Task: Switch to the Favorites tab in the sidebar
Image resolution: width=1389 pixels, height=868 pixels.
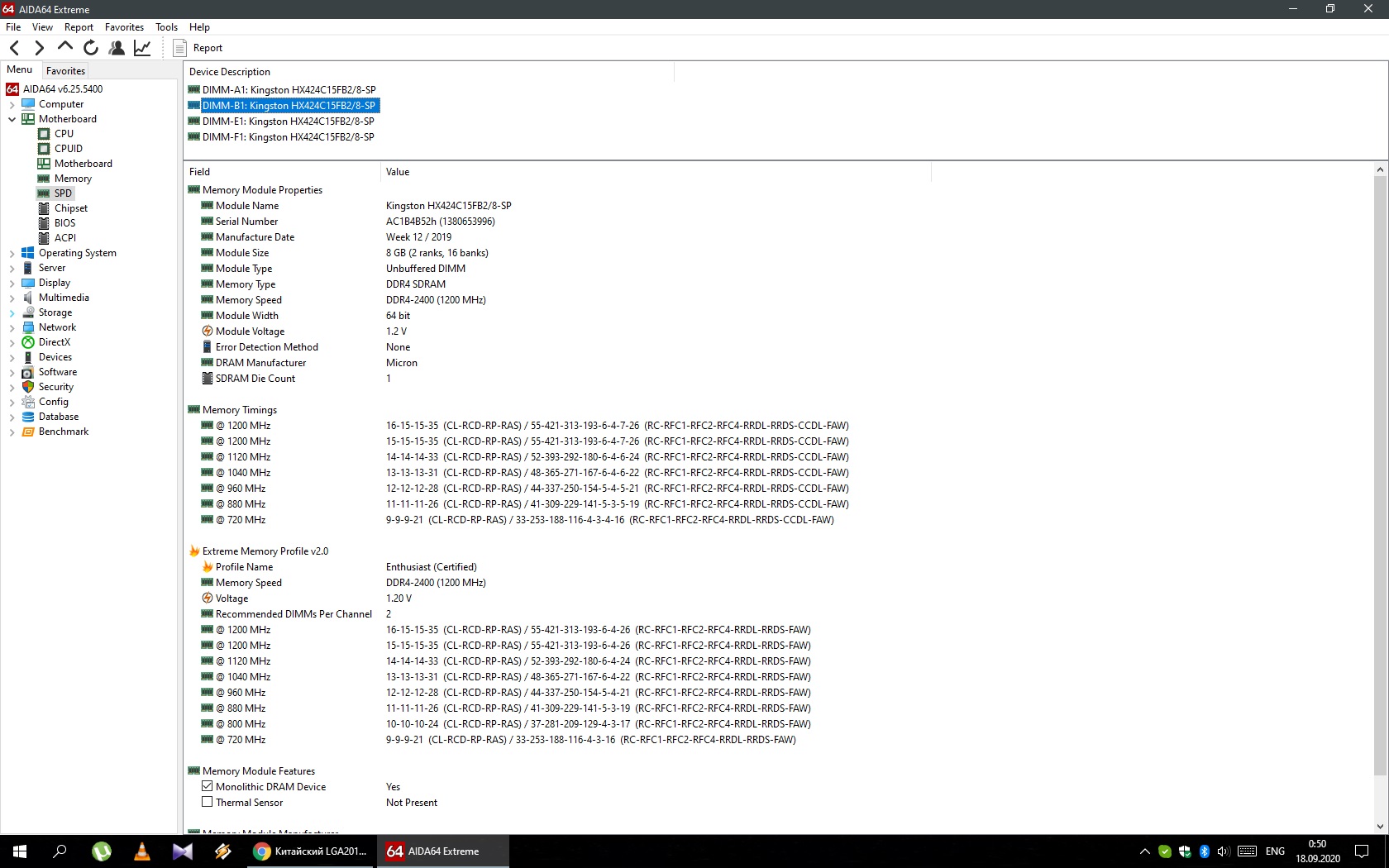Action: tap(65, 71)
